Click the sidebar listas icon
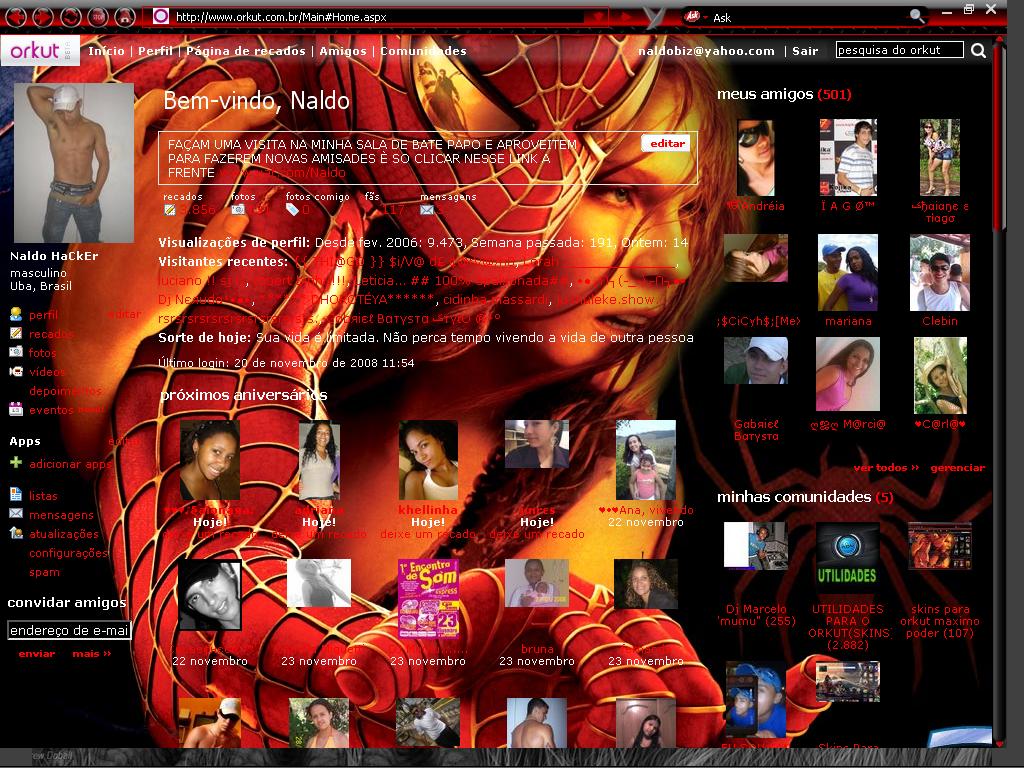Screen dimensions: 1024x768 pos(16,494)
